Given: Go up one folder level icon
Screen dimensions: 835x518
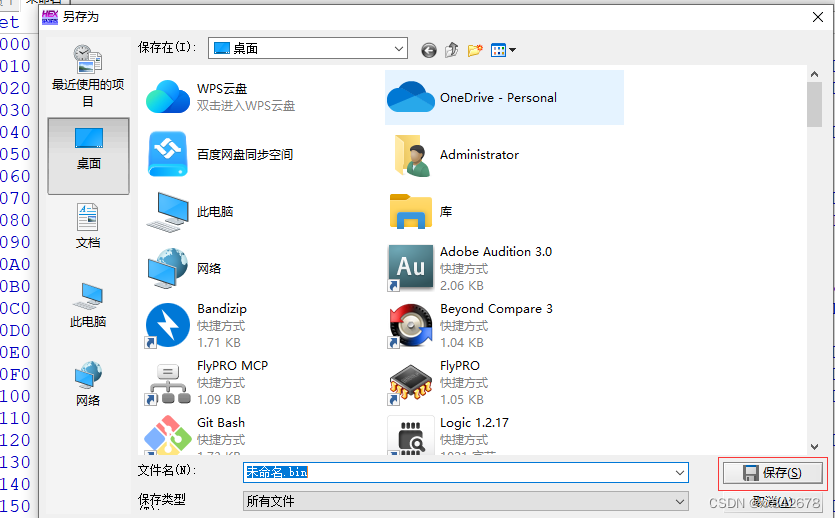Looking at the screenshot, I should (452, 50).
